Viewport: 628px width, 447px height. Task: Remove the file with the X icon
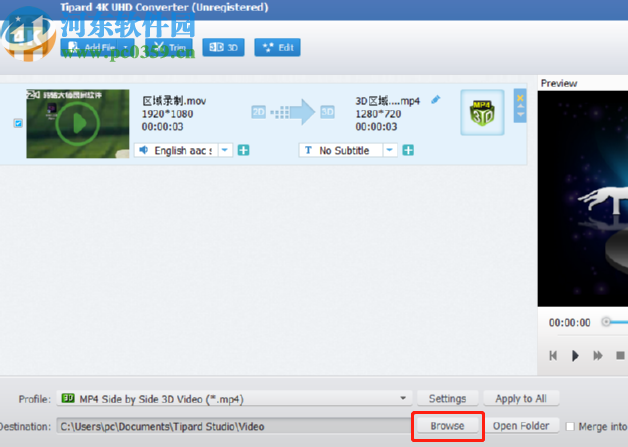click(520, 98)
